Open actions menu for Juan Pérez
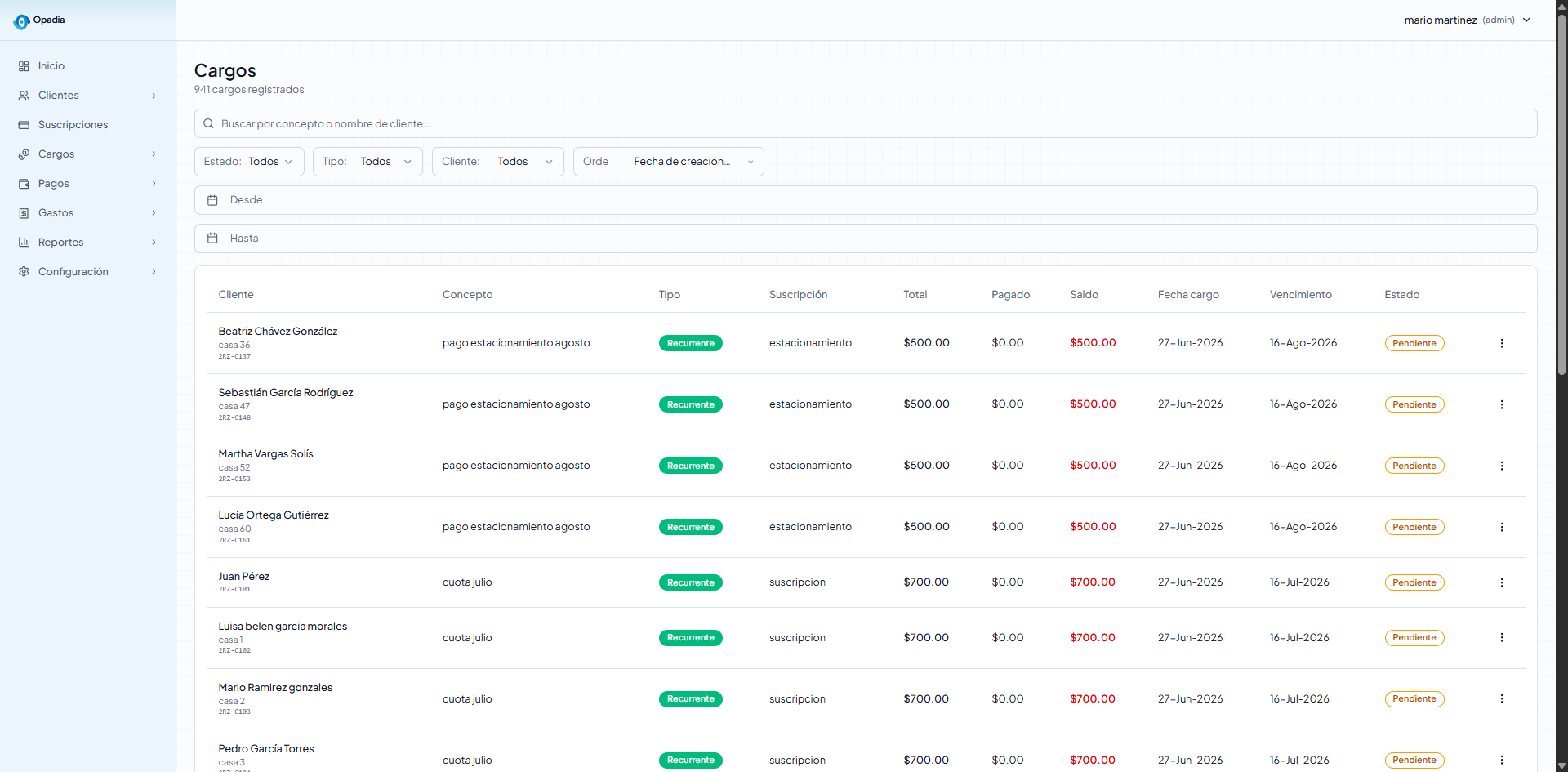 coord(1501,582)
